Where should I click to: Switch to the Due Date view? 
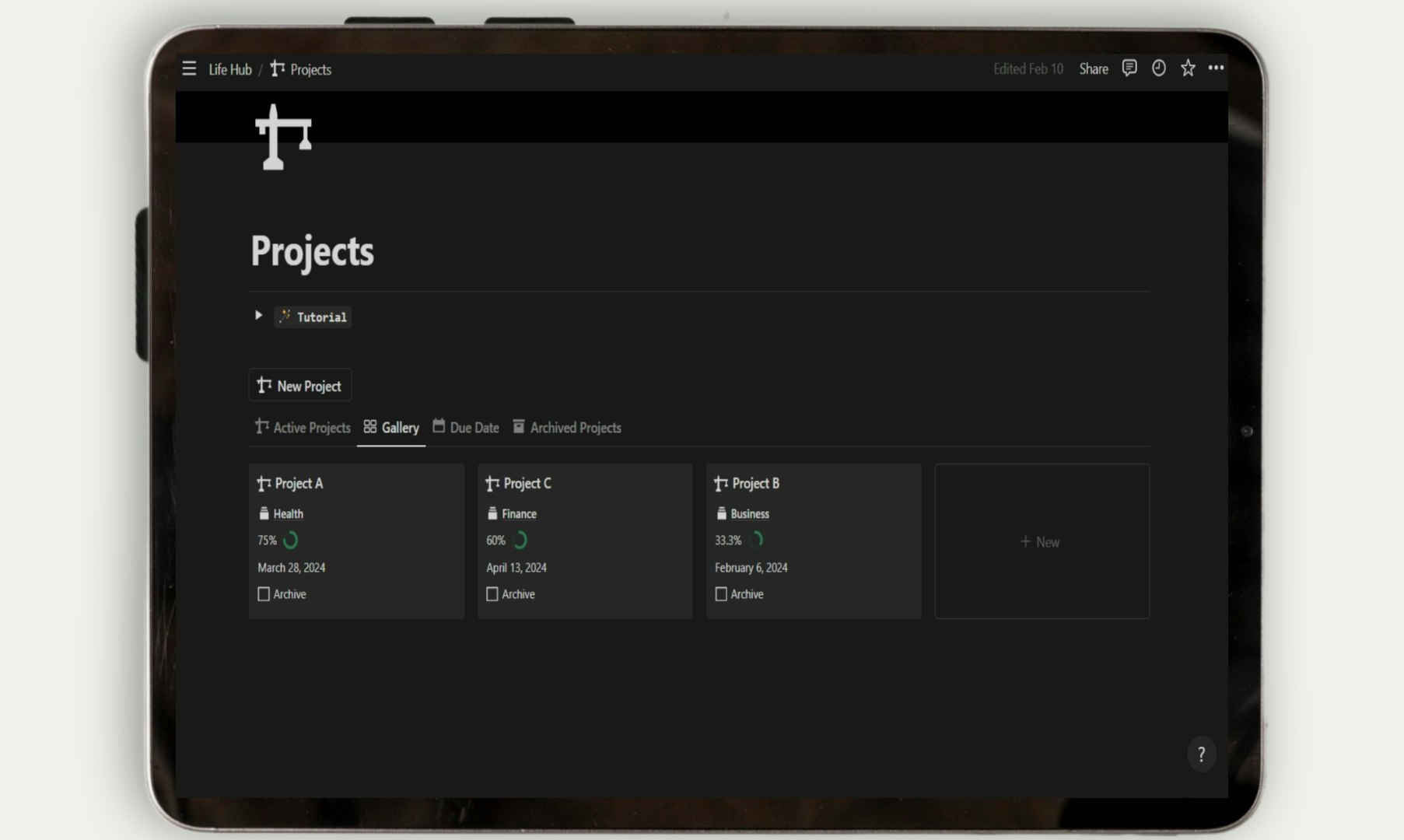[x=466, y=427]
